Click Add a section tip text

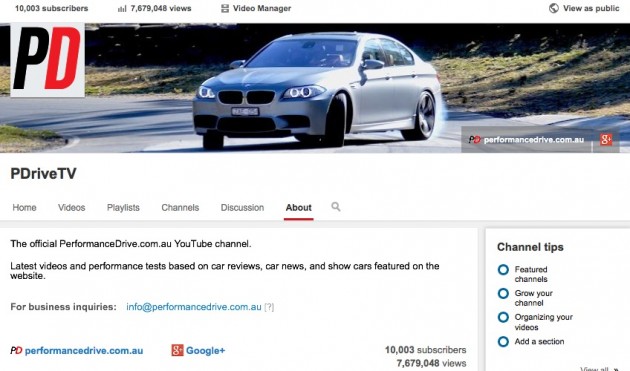tap(540, 341)
